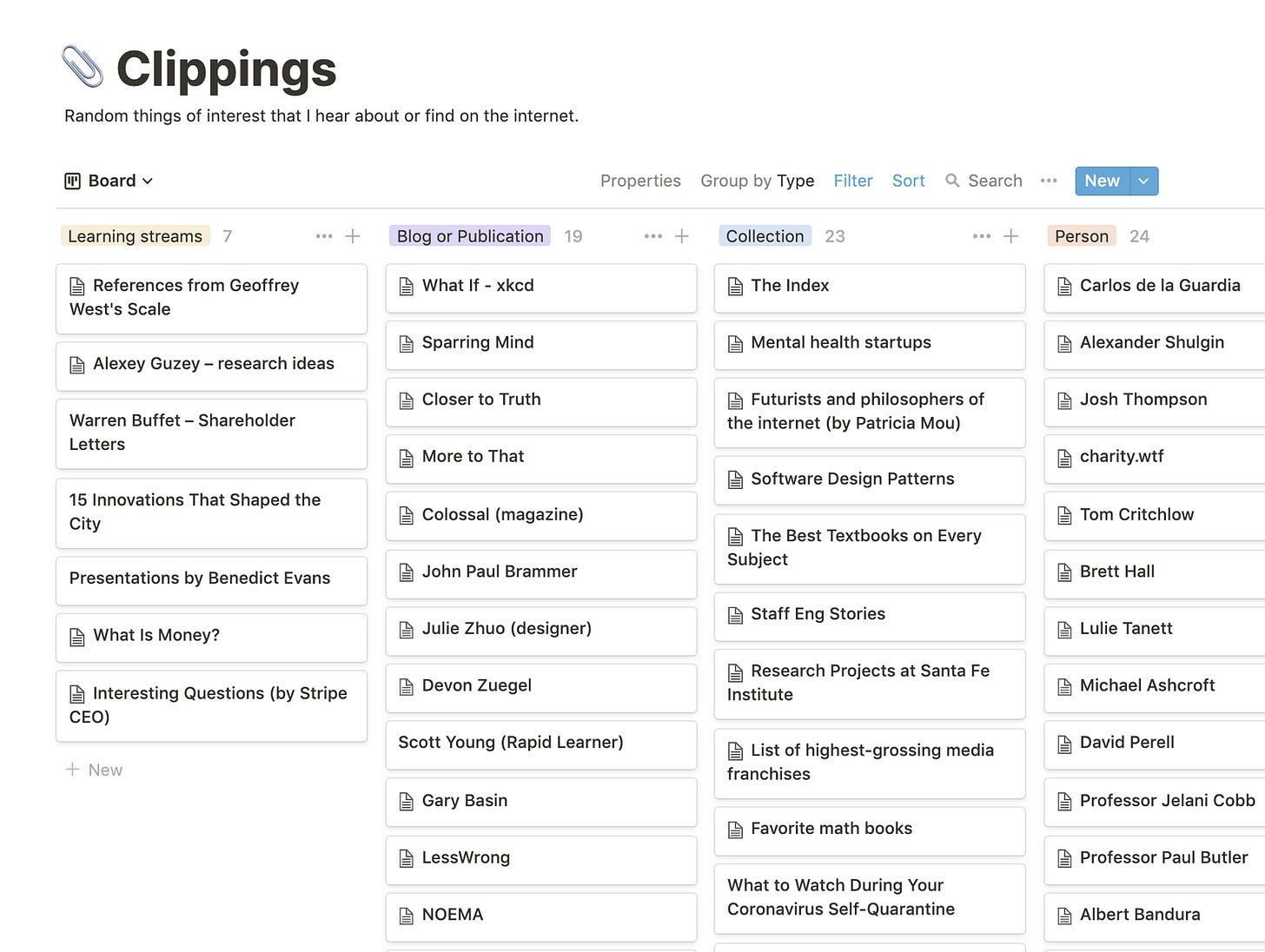Open the Properties menu
This screenshot has width=1265, height=952.
click(x=640, y=181)
